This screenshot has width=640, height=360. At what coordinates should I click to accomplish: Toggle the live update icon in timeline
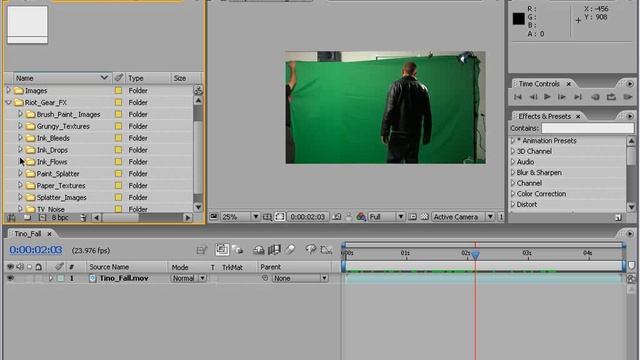click(x=222, y=249)
